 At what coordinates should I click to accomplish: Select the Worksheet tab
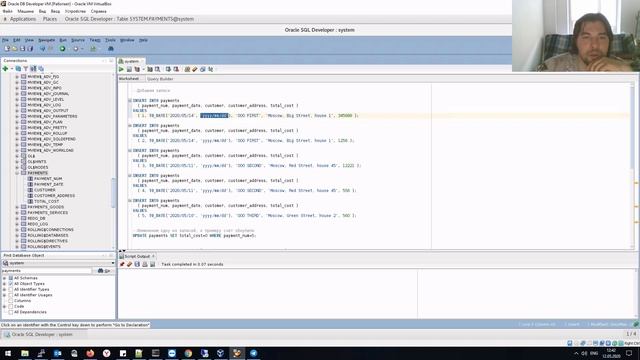129,79
